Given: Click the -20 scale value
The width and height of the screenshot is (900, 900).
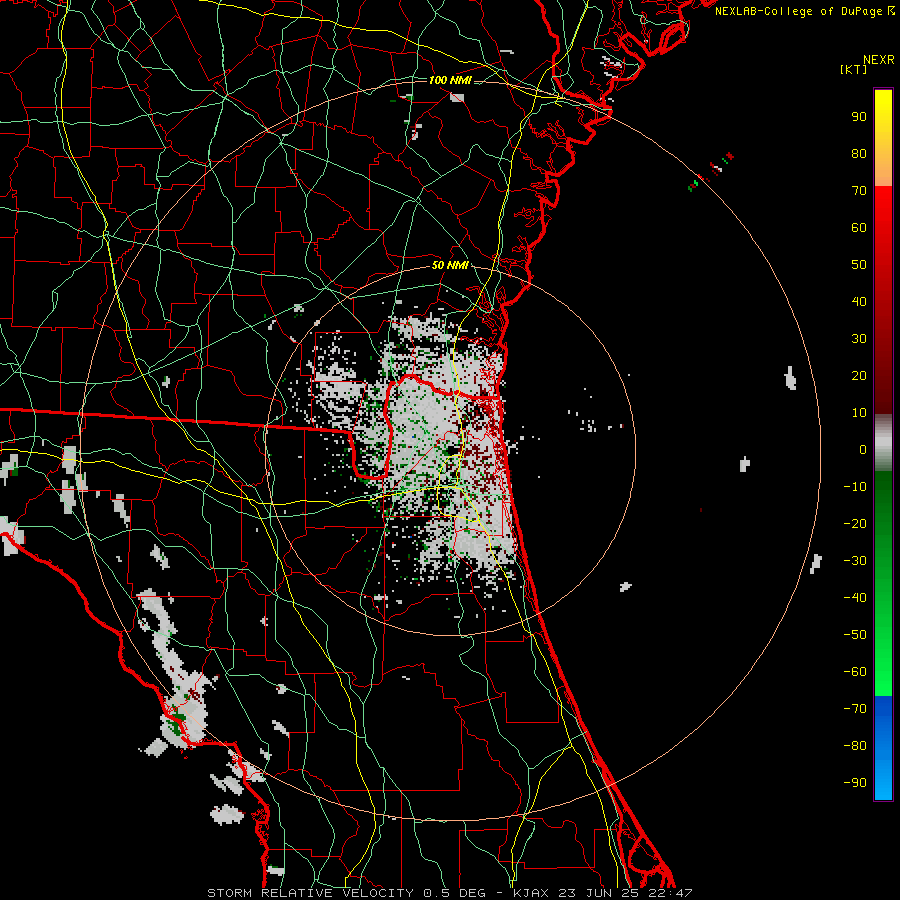Looking at the screenshot, I should pyautogui.click(x=855, y=523).
